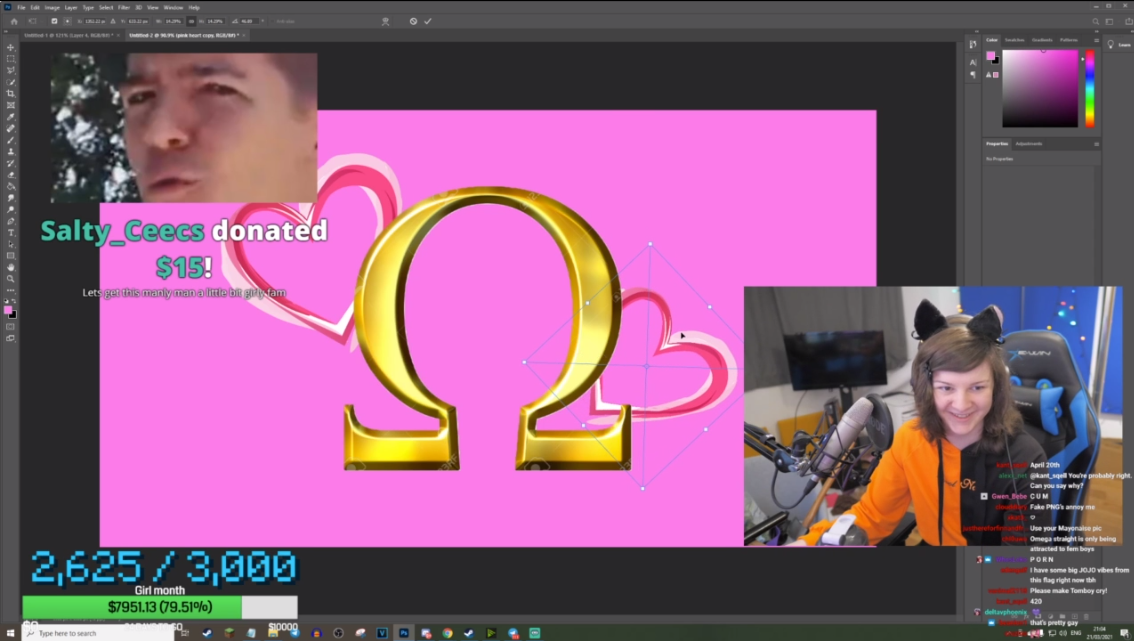Image resolution: width=1134 pixels, height=641 pixels.
Task: Switch to the Patterns tab
Action: click(x=1068, y=40)
